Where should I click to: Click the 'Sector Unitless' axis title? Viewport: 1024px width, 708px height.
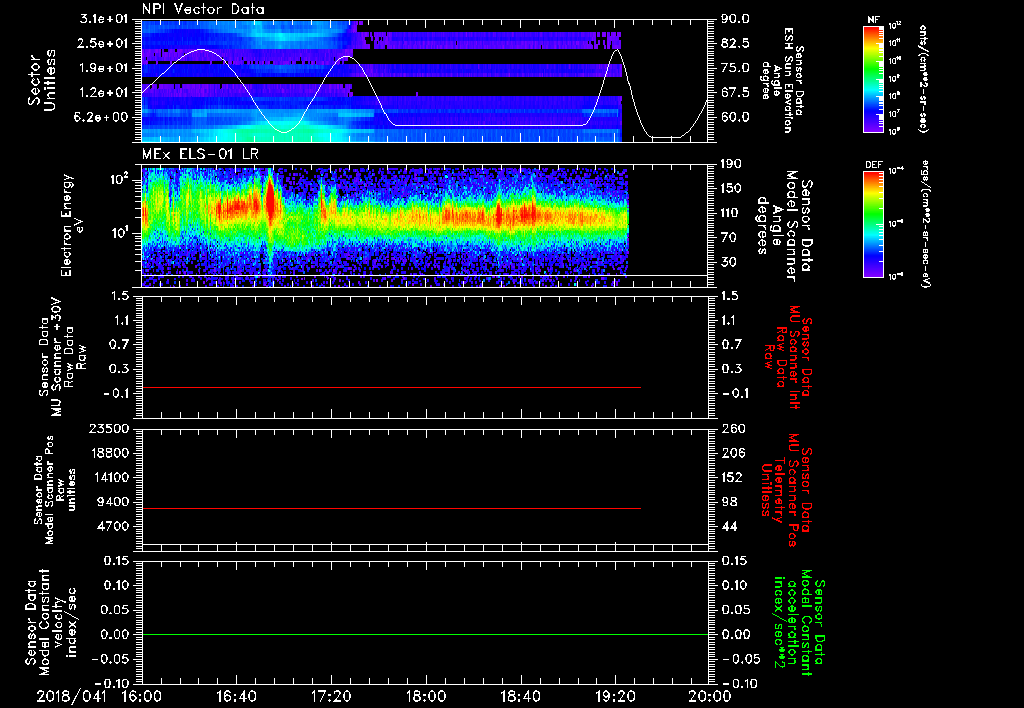tap(42, 80)
